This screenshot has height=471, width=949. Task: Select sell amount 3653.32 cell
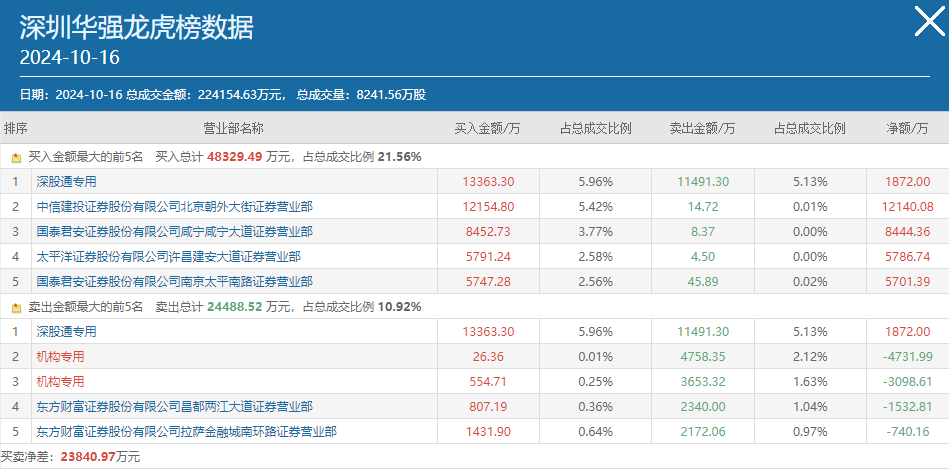click(x=703, y=382)
